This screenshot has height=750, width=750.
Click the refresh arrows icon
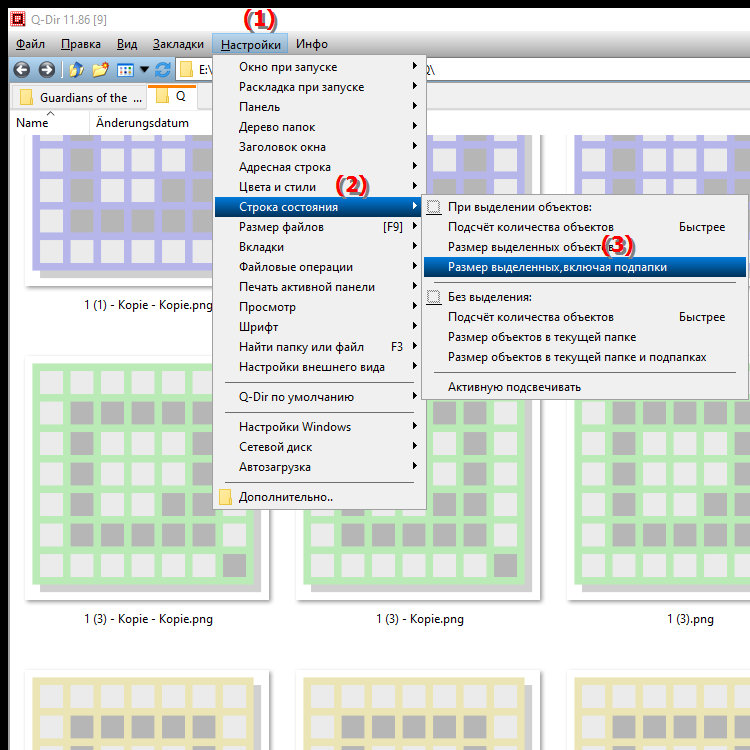click(163, 70)
